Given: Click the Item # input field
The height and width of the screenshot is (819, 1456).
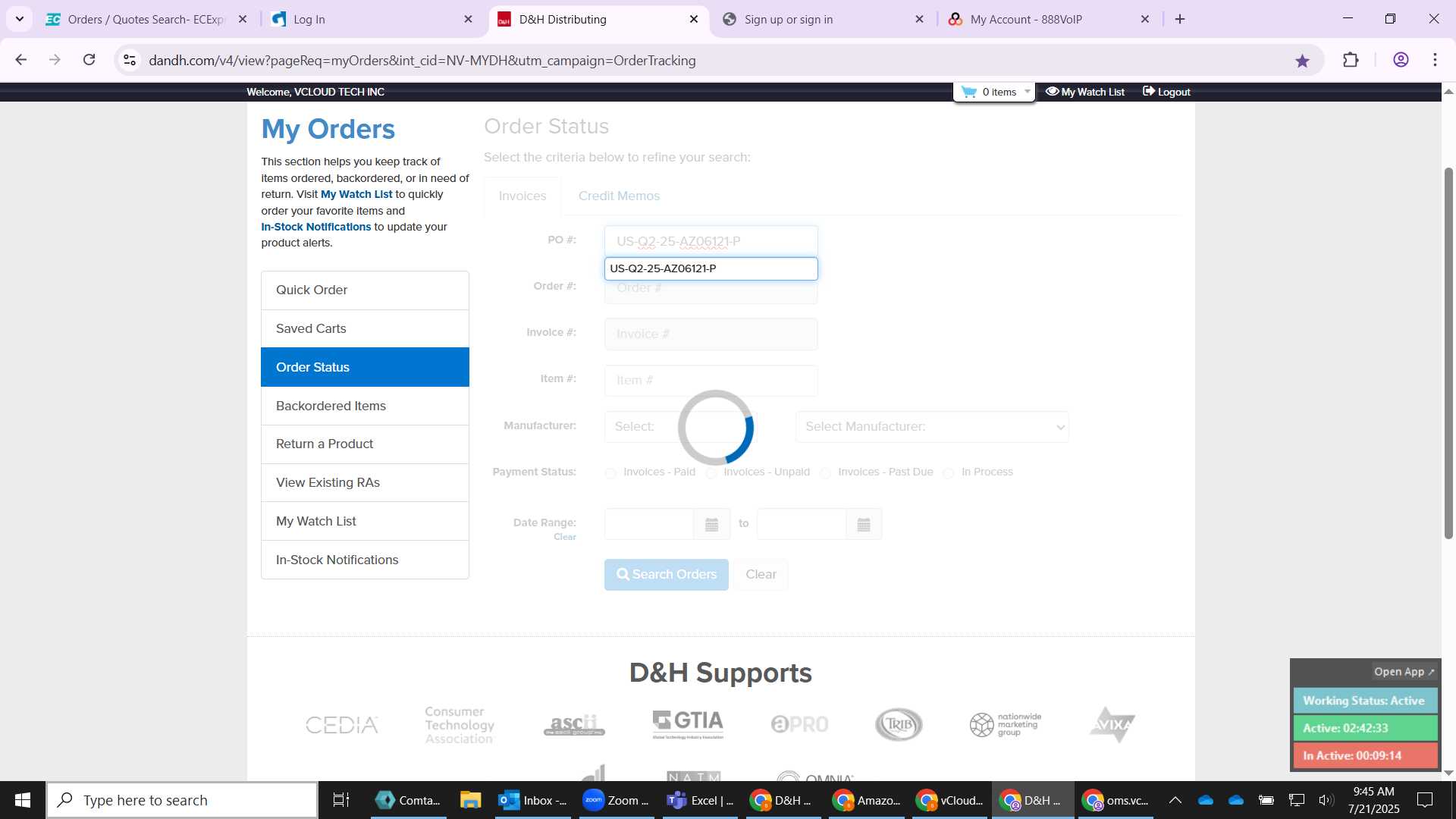Looking at the screenshot, I should 711,380.
